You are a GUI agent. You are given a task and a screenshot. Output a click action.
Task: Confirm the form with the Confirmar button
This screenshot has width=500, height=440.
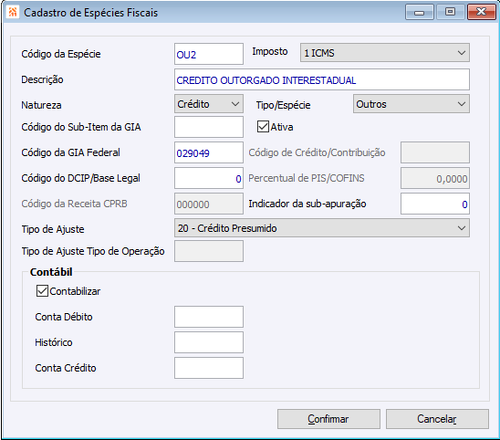[x=329, y=419]
